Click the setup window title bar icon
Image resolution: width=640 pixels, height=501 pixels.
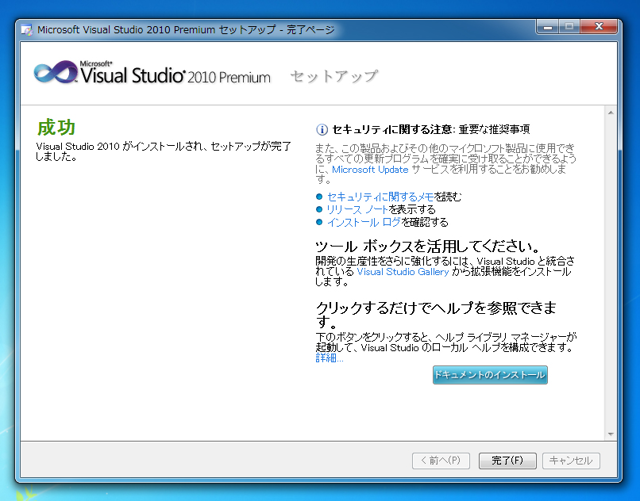coord(27,30)
